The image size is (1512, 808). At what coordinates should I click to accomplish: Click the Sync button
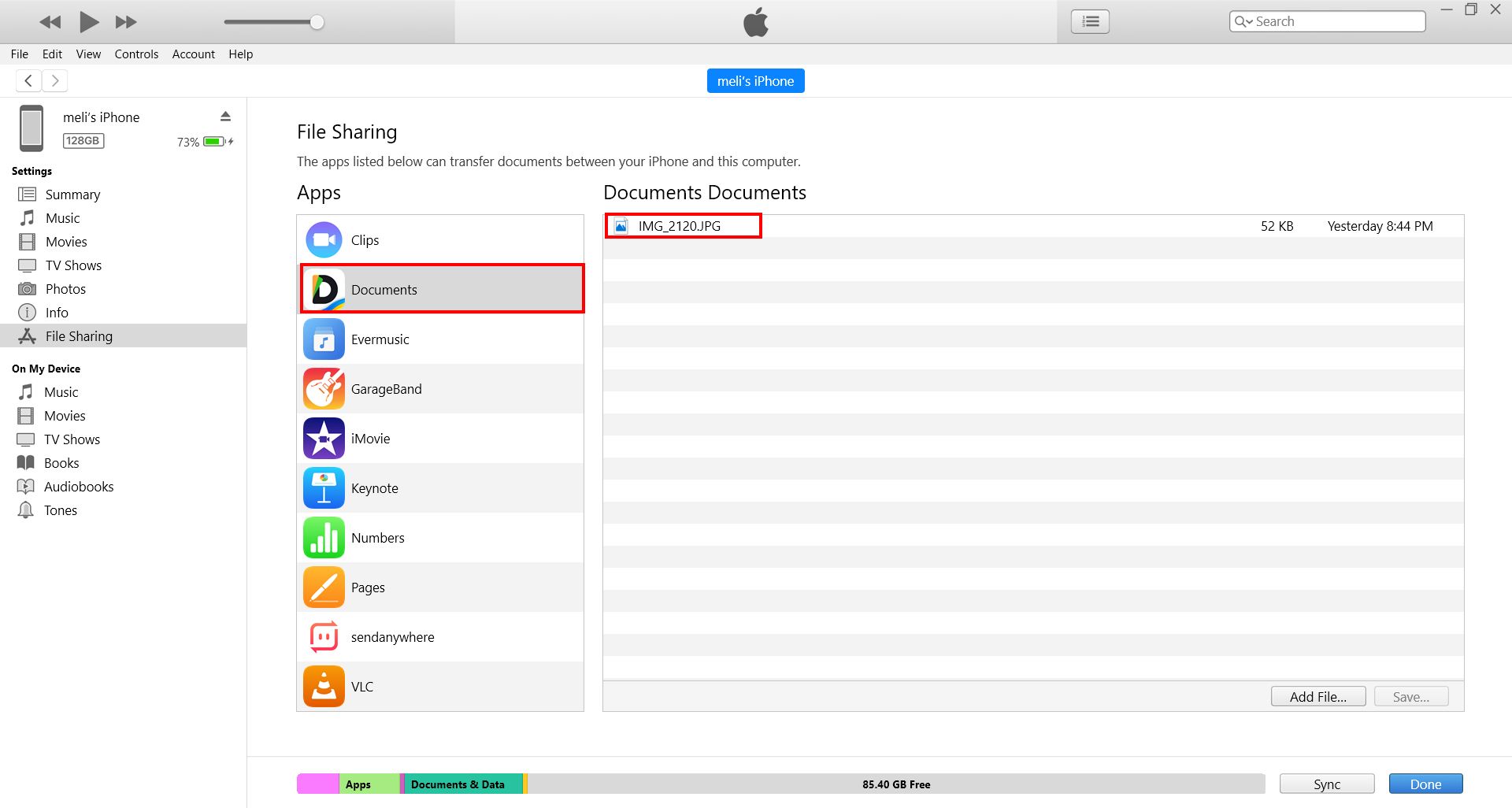(1327, 784)
